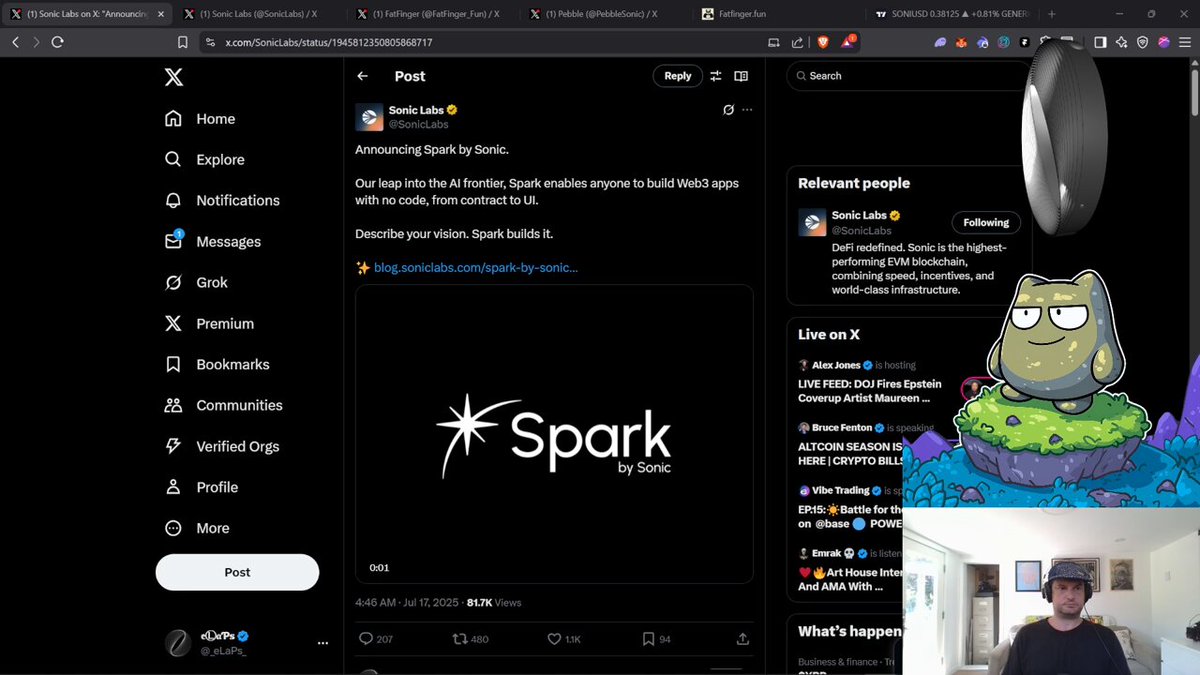Switch to FatFinger (@FatFinger_Fun) tab
The height and width of the screenshot is (675, 1200).
(x=432, y=14)
